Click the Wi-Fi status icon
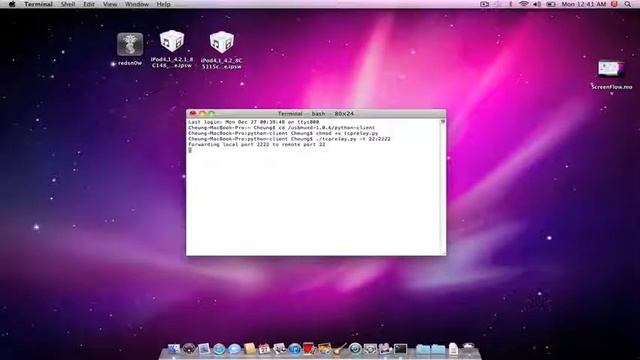The width and height of the screenshot is (640, 360). tap(524, 4)
